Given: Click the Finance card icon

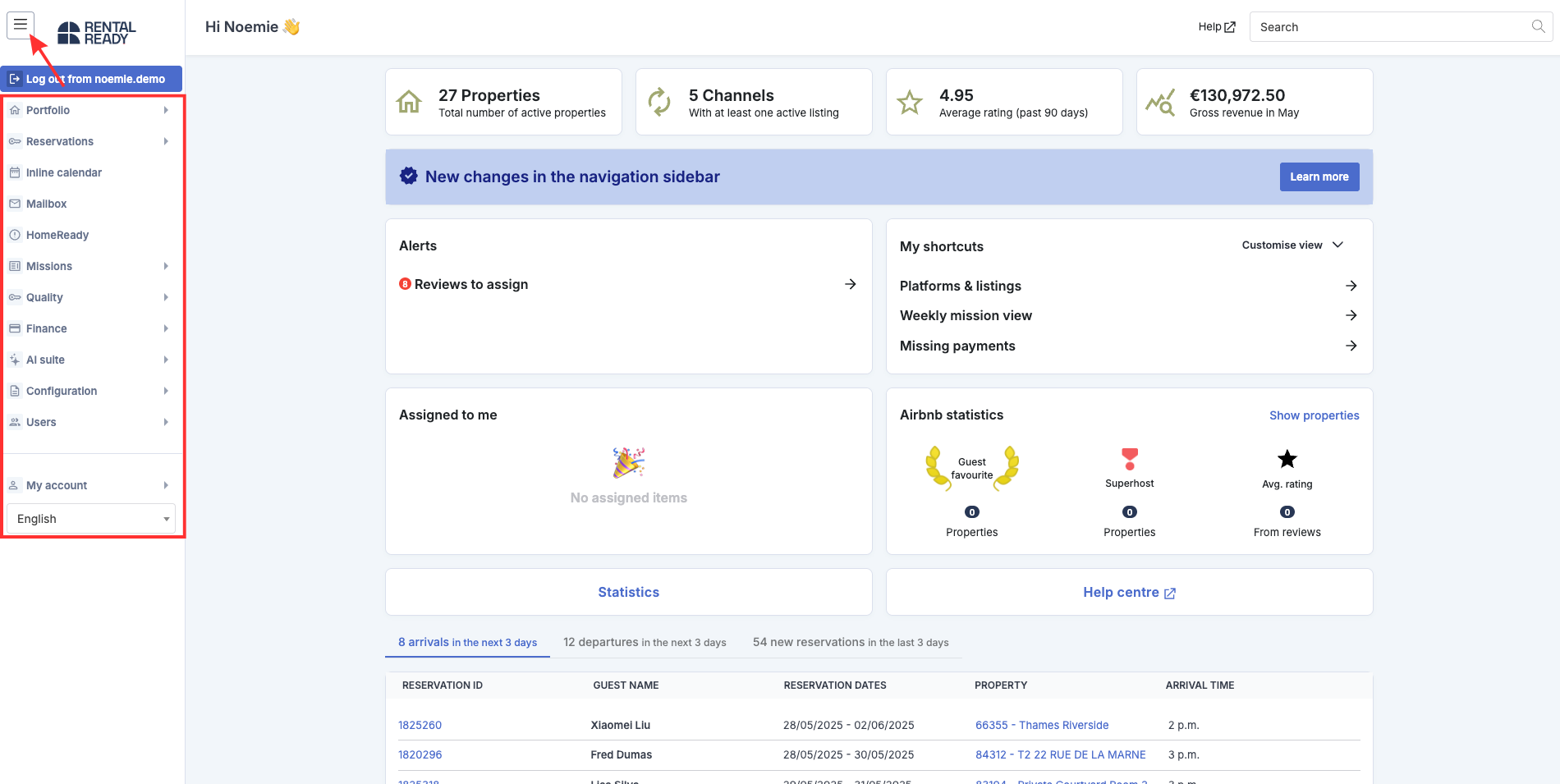Looking at the screenshot, I should coord(15,328).
